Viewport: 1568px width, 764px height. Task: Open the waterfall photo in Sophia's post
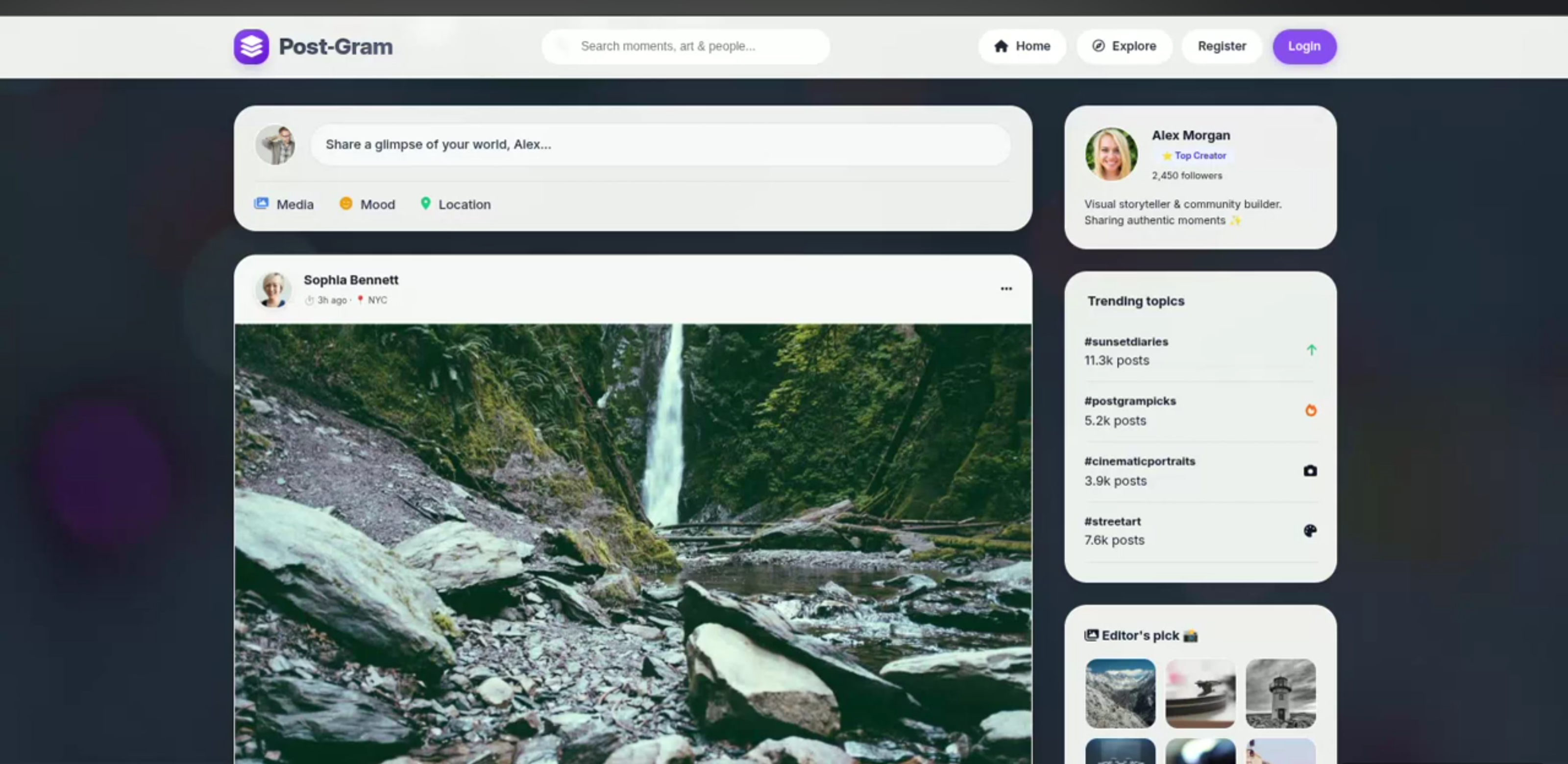coord(633,544)
